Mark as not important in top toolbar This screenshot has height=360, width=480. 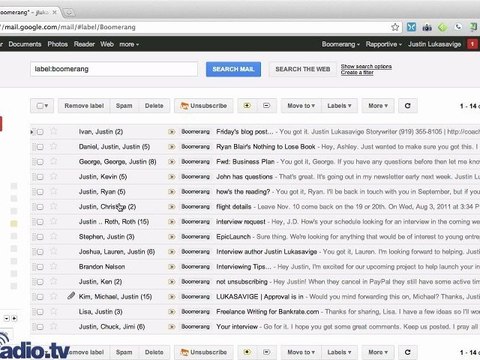266,106
